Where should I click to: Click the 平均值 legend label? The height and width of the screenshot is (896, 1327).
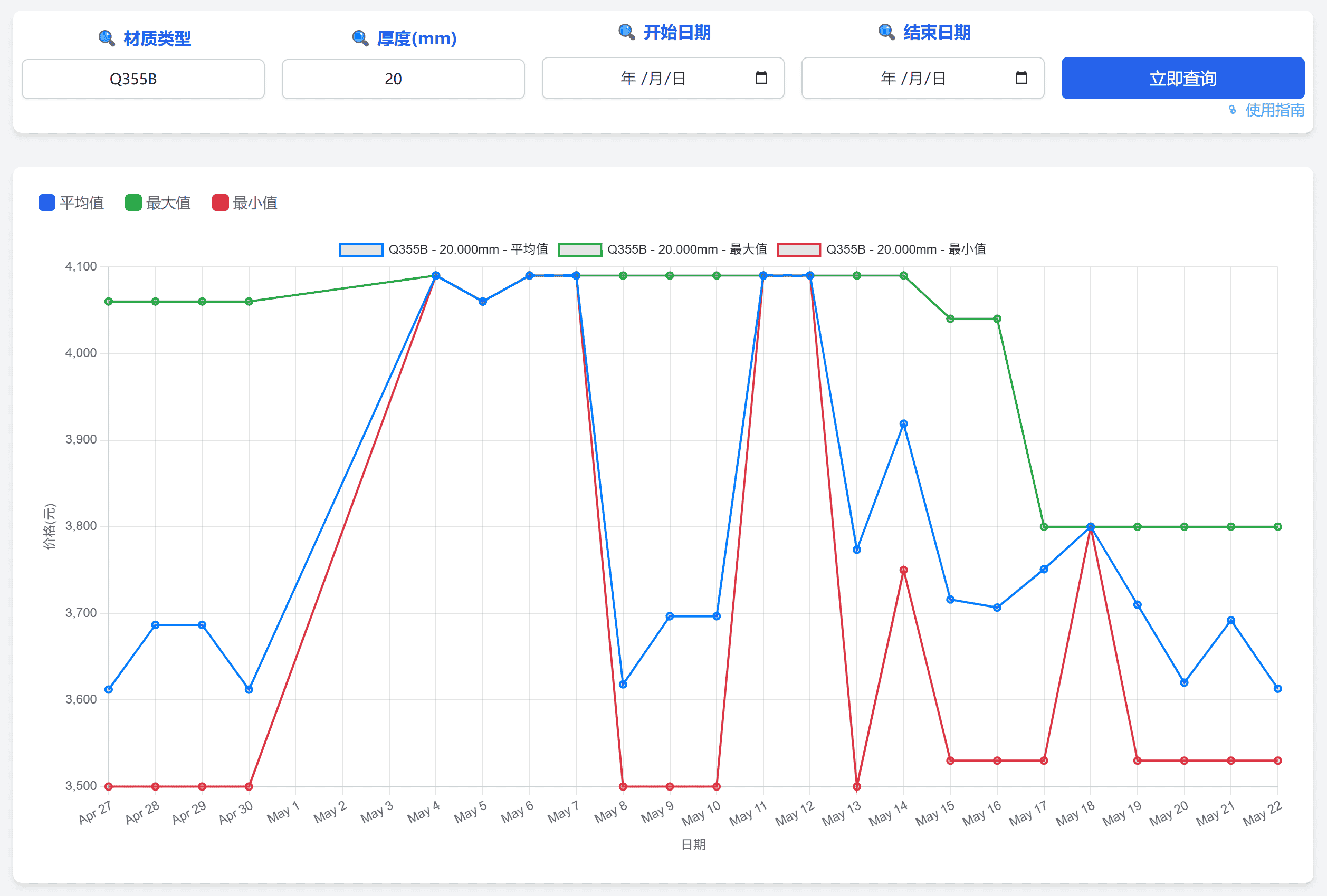[x=82, y=203]
